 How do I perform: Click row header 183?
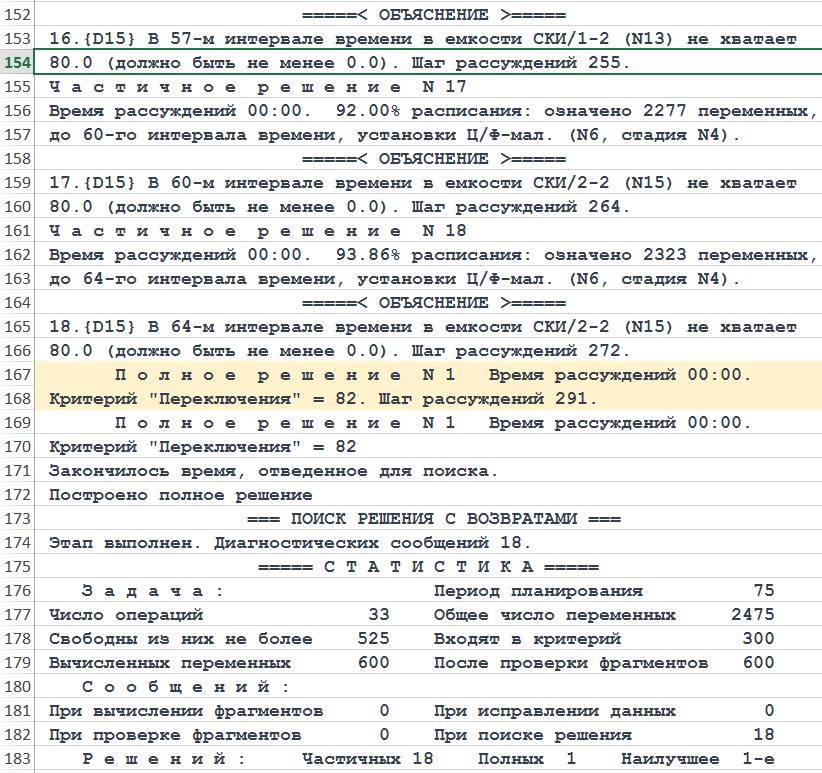point(18,759)
